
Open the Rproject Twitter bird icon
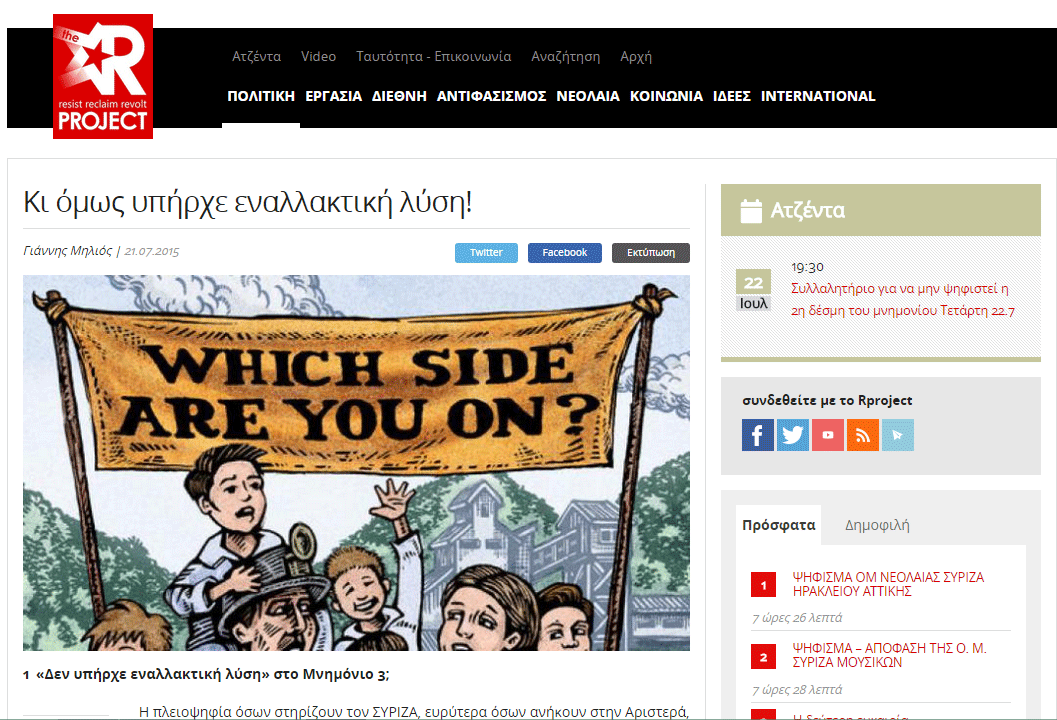(793, 435)
